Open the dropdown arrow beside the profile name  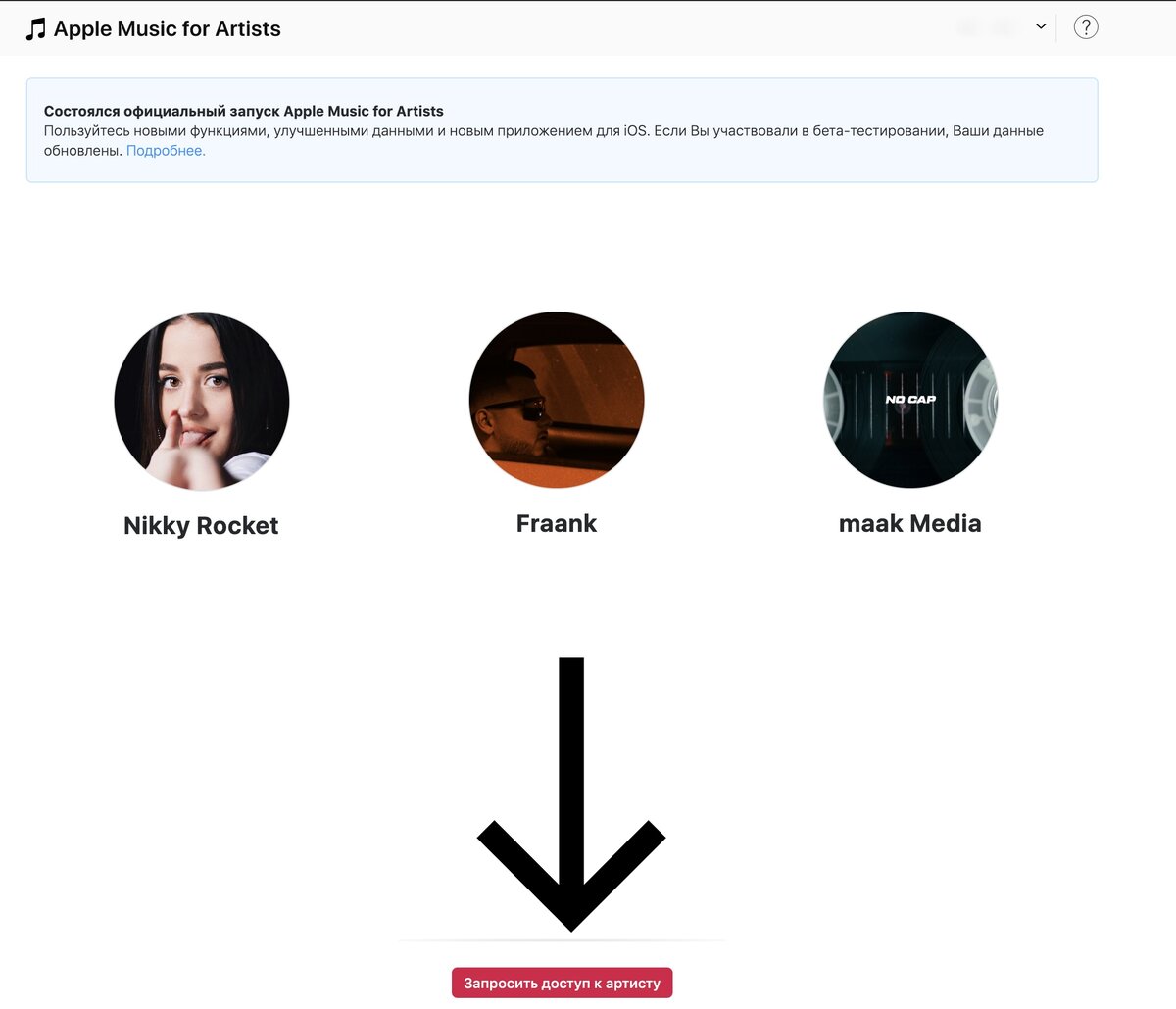[1041, 27]
